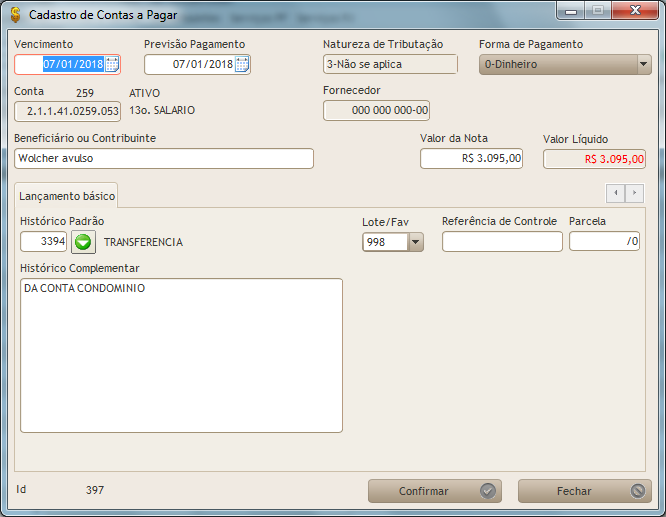
Task: Click the Beneficiário ou Contribuinte text field
Action: coord(164,159)
